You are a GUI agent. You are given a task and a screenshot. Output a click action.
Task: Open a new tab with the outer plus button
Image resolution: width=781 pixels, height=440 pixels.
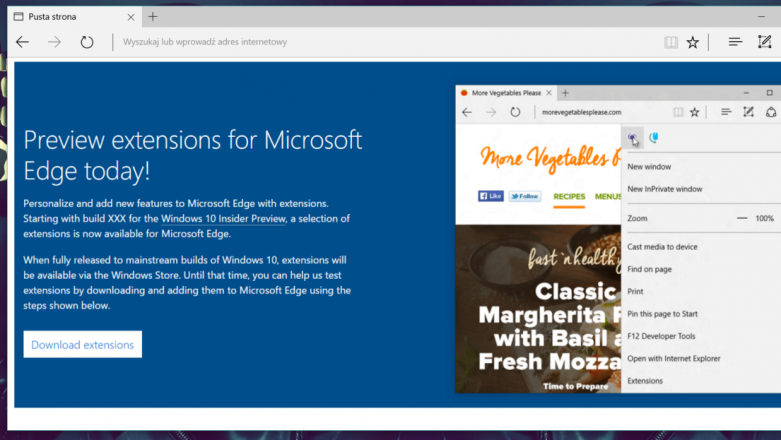click(x=153, y=16)
